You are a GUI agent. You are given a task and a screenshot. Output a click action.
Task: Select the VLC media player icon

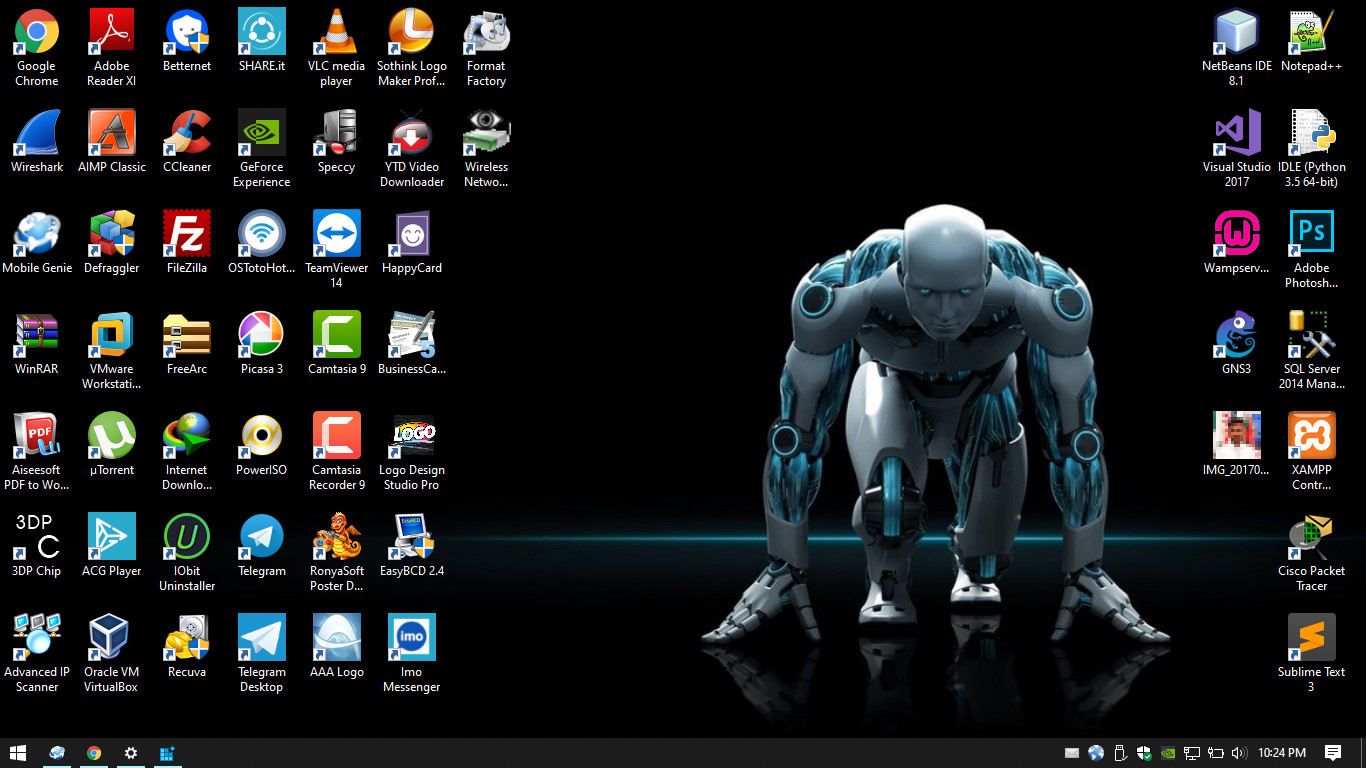337,32
